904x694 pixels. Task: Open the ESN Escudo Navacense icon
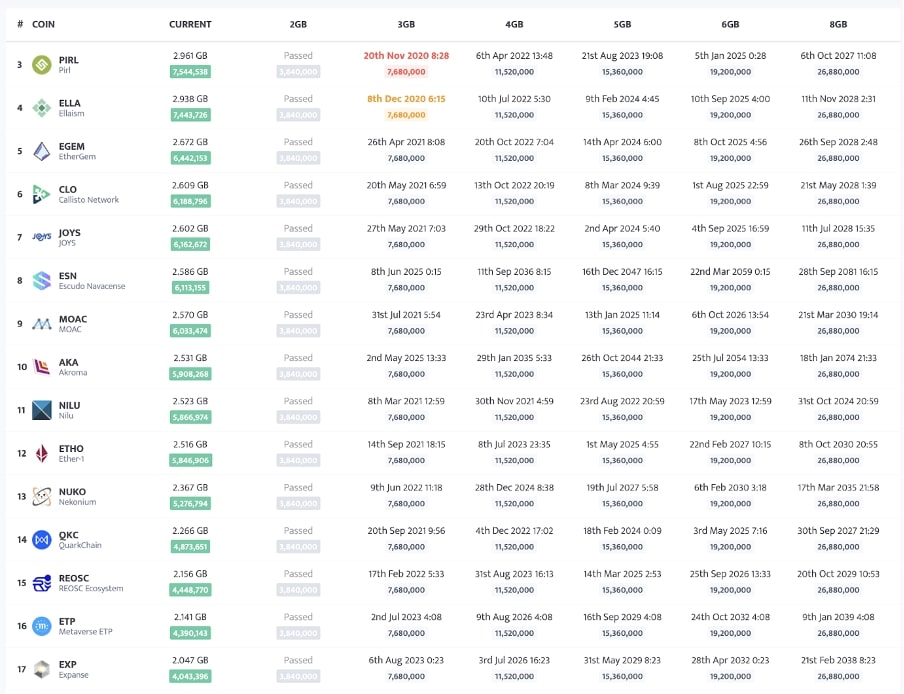pos(42,281)
